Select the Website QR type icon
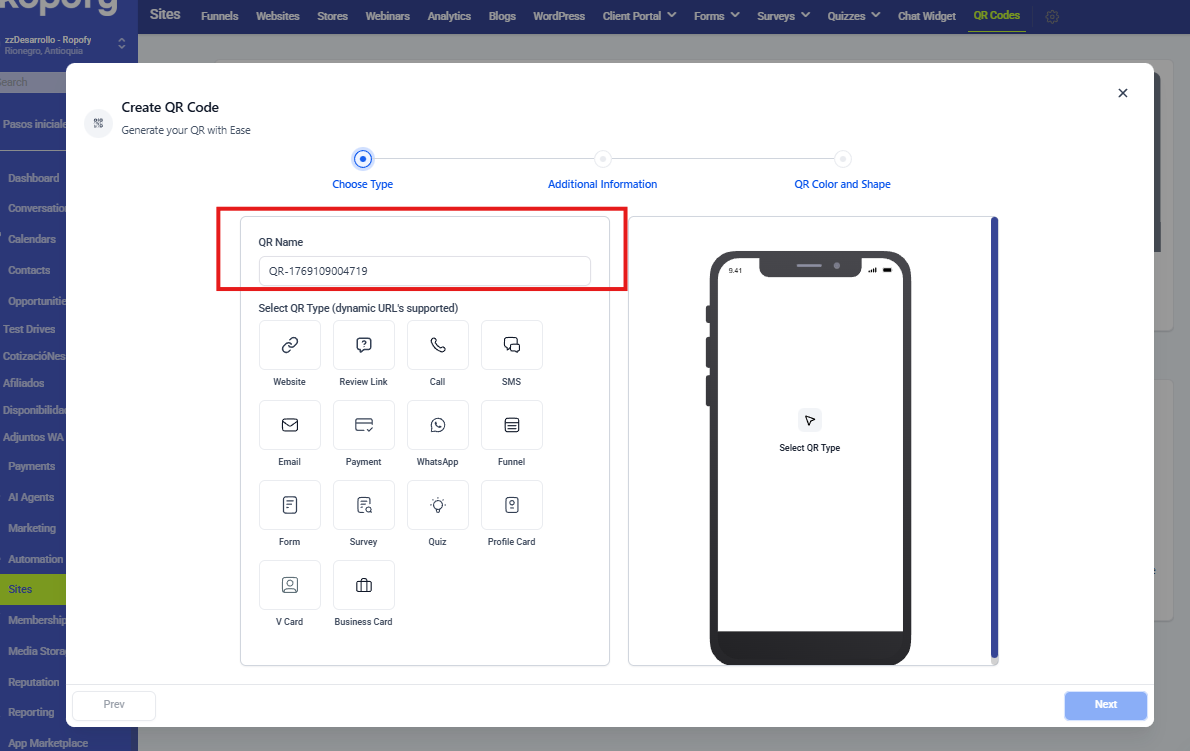 290,345
